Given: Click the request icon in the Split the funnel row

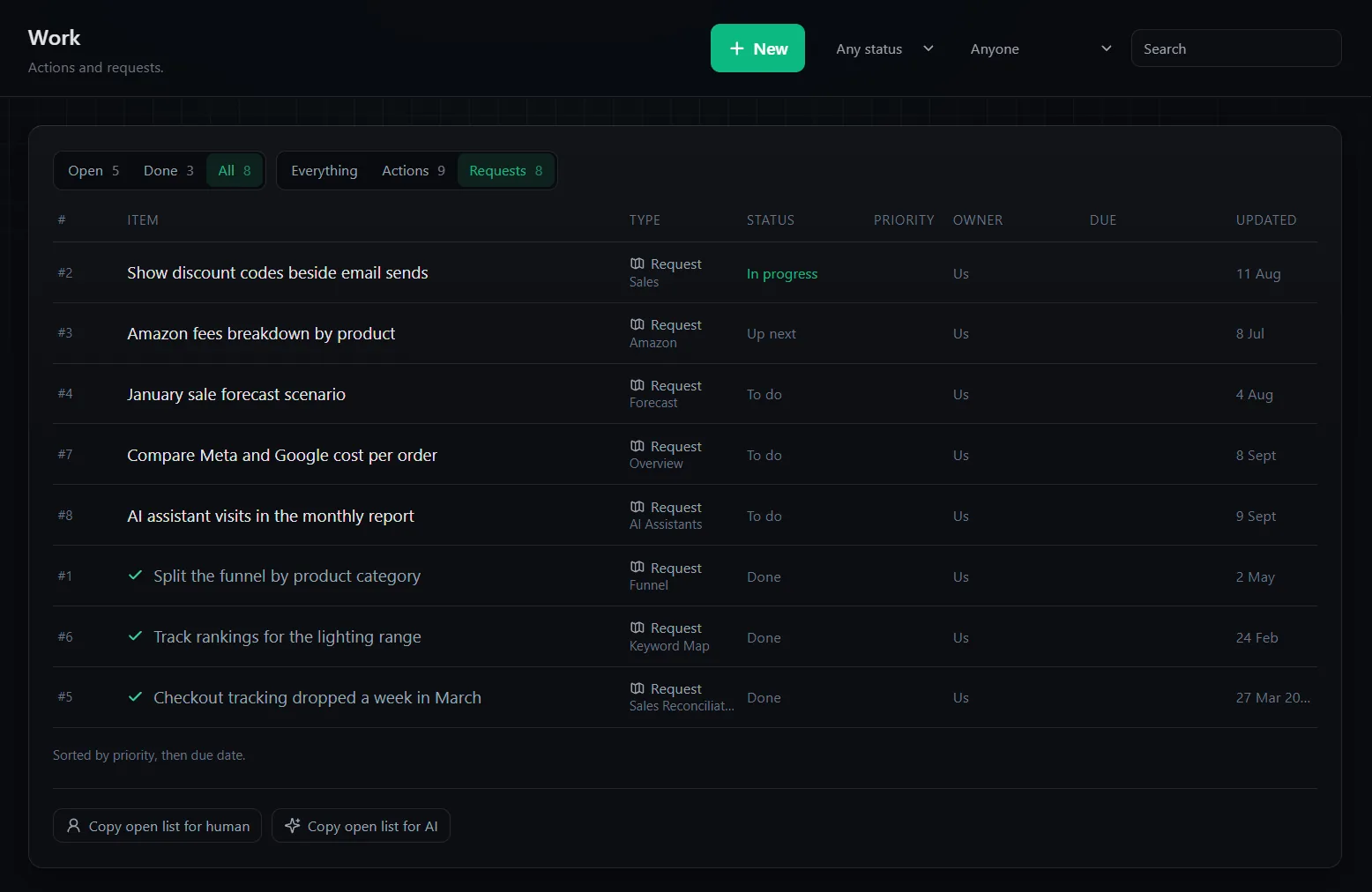Looking at the screenshot, I should pos(637,568).
